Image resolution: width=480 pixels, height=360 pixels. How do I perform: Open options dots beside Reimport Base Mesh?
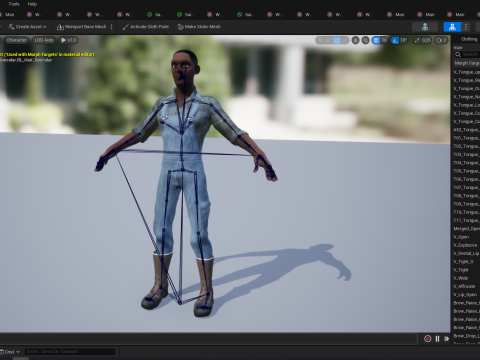pyautogui.click(x=111, y=27)
